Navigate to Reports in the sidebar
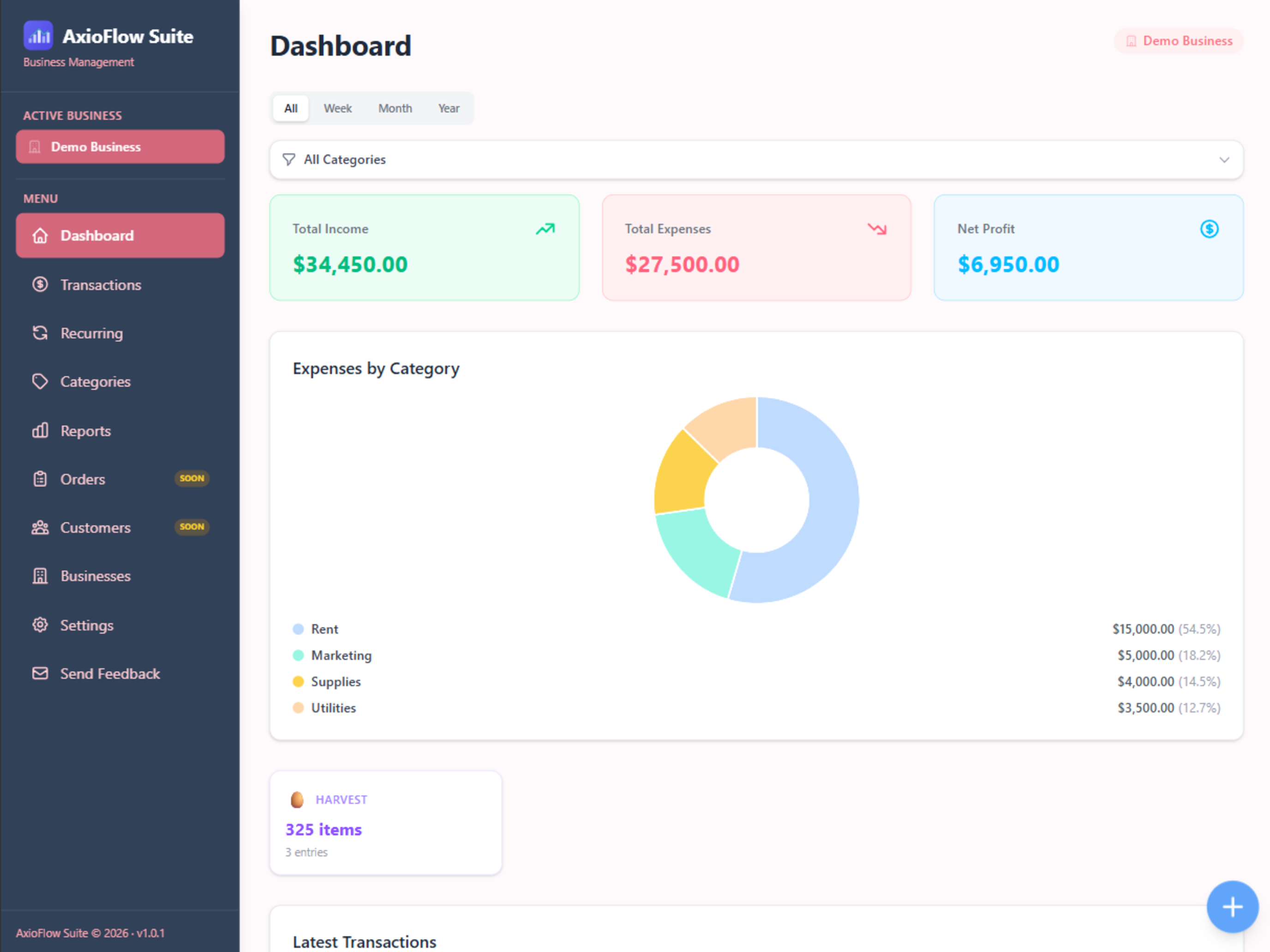 coord(120,430)
